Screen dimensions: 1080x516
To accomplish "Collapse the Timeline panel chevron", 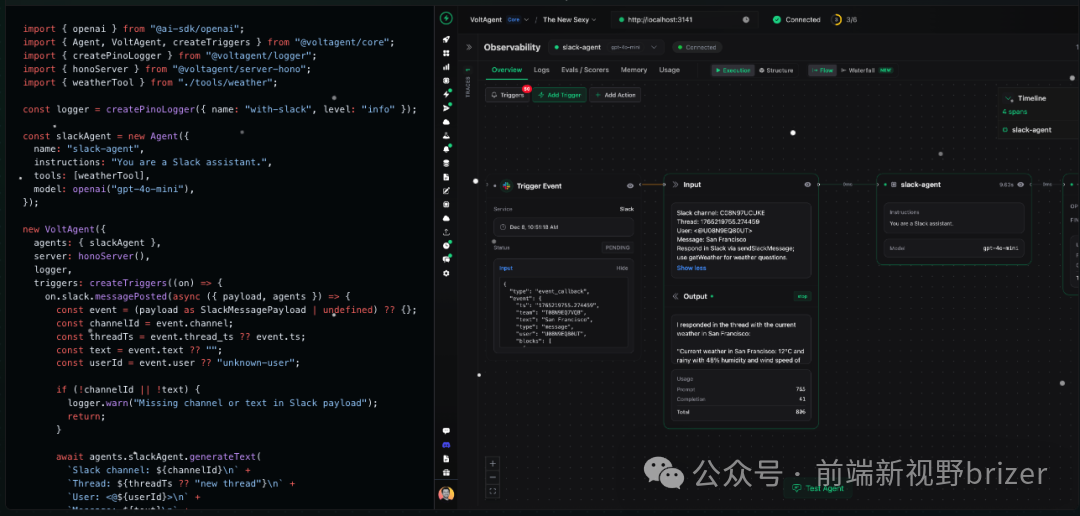I will [1008, 98].
